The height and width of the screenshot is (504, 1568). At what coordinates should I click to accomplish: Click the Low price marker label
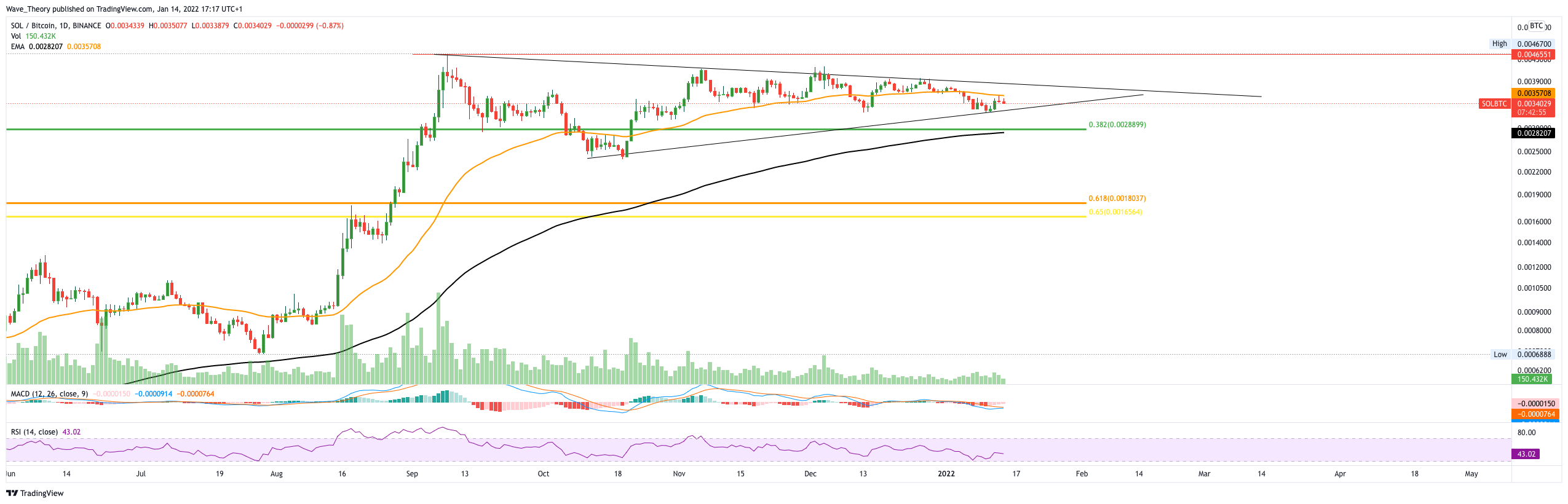pyautogui.click(x=1500, y=355)
